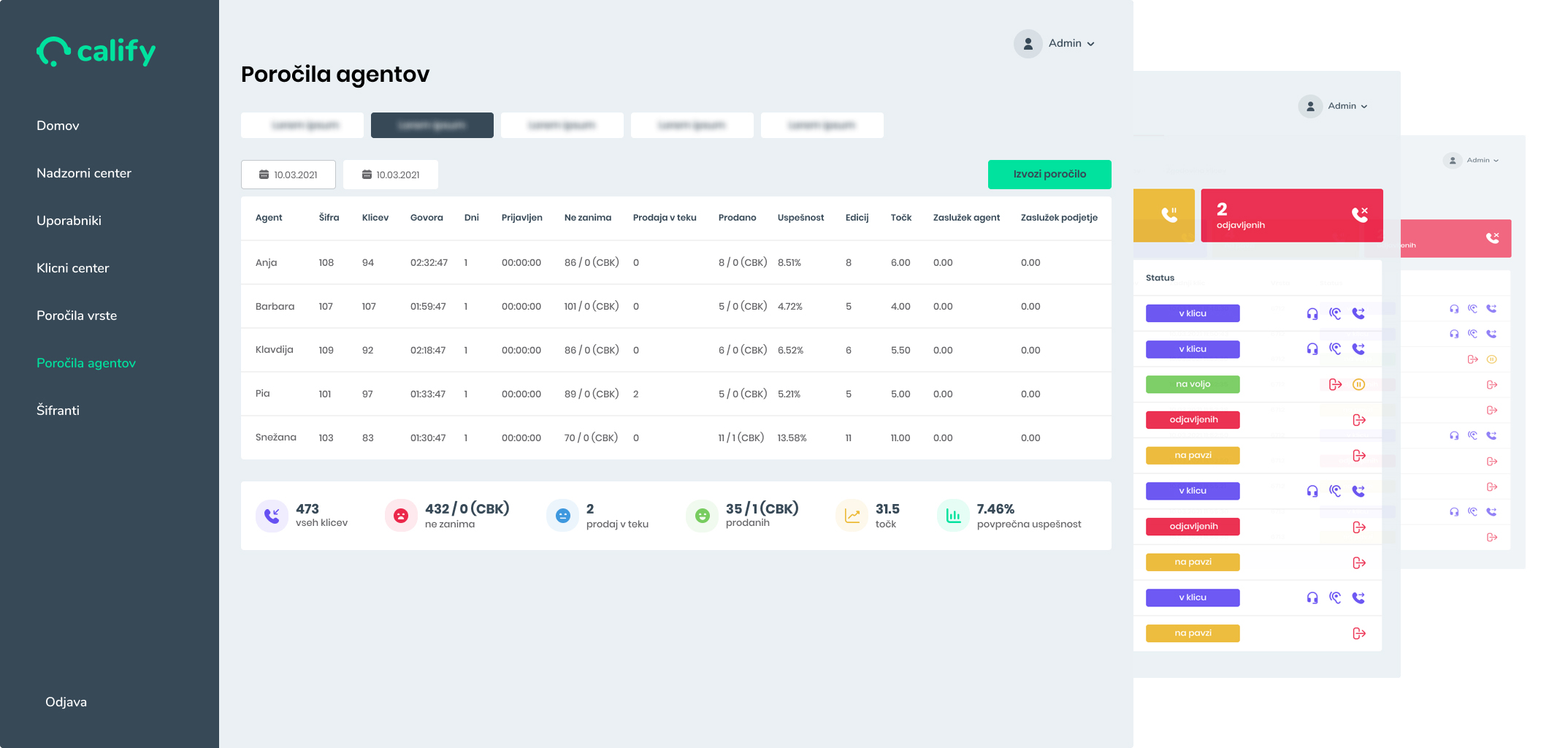Click the yellow paused-call phone icon card
This screenshot has width=1568, height=748.
(x=1164, y=215)
